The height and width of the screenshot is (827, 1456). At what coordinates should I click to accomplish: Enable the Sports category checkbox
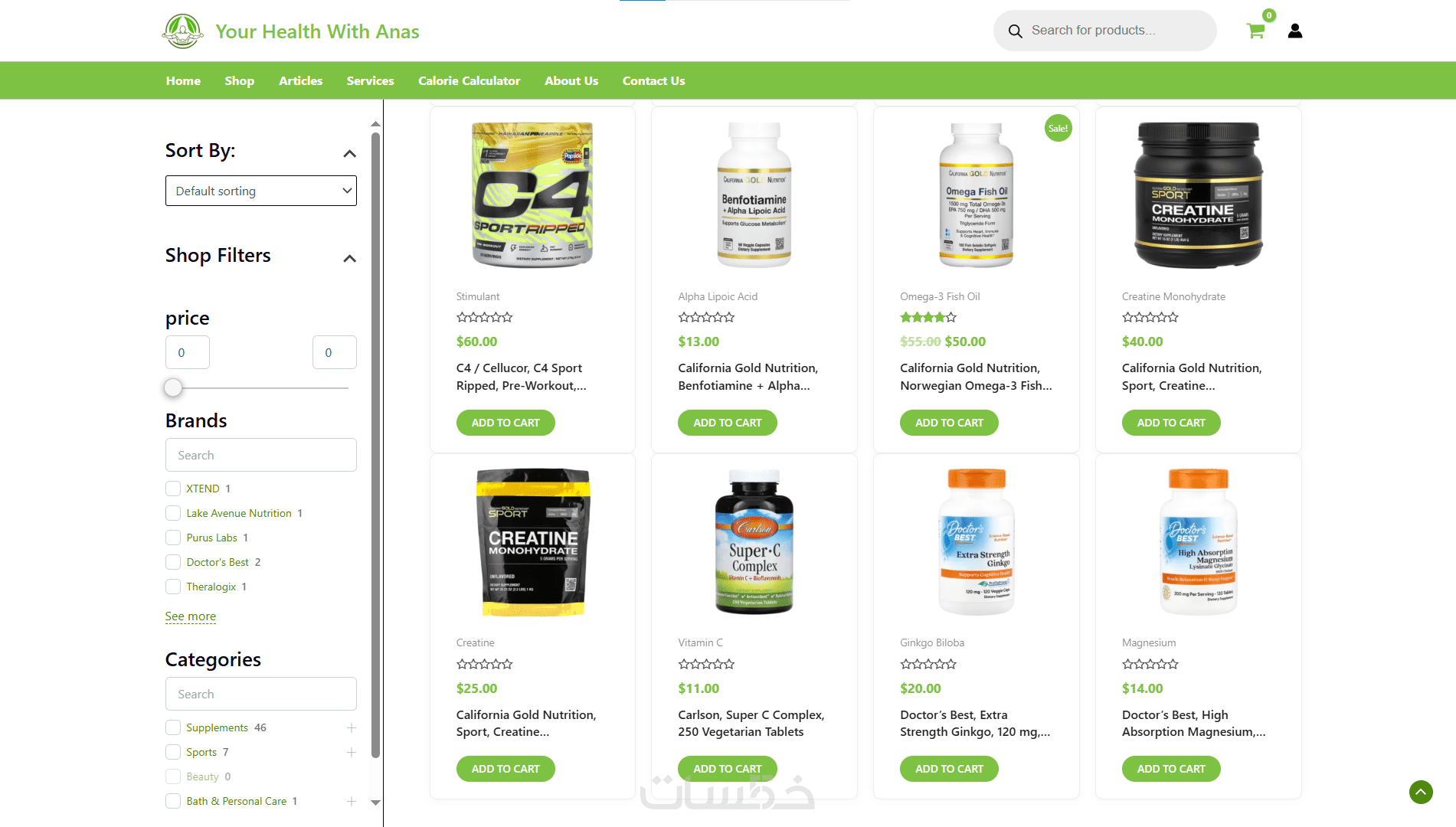point(173,752)
